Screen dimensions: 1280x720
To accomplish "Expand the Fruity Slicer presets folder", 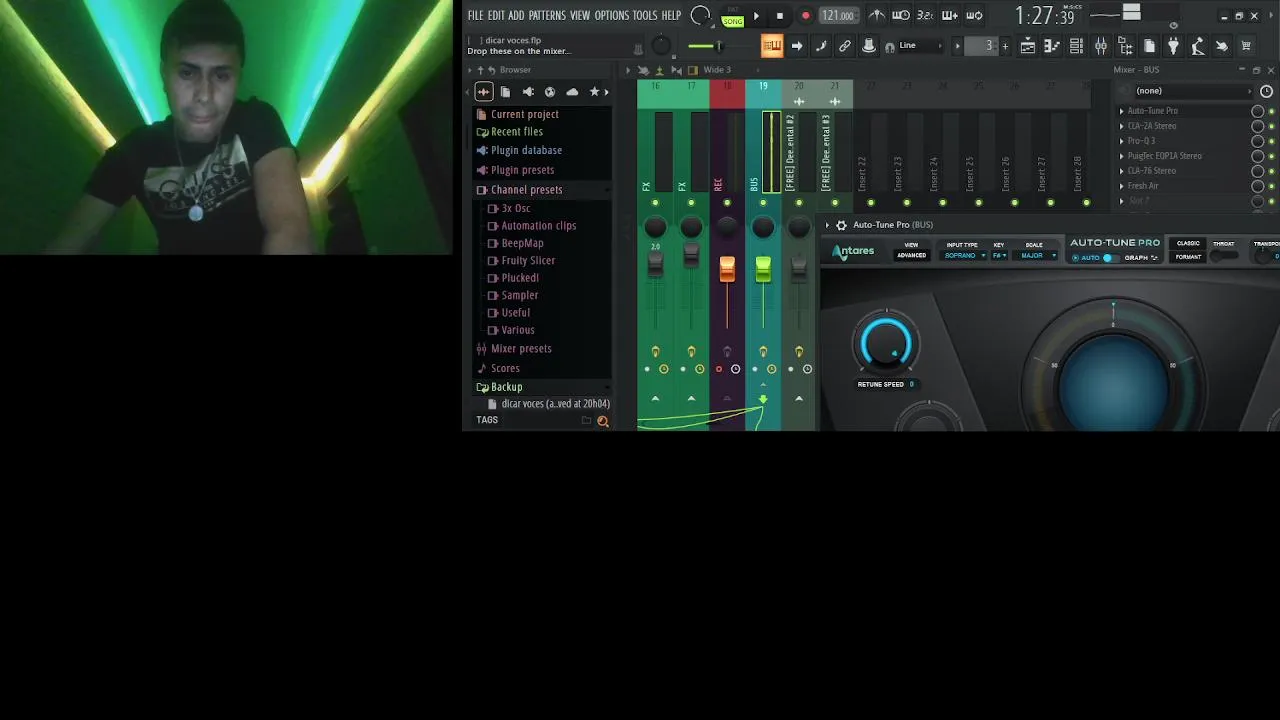I will click(x=521, y=260).
